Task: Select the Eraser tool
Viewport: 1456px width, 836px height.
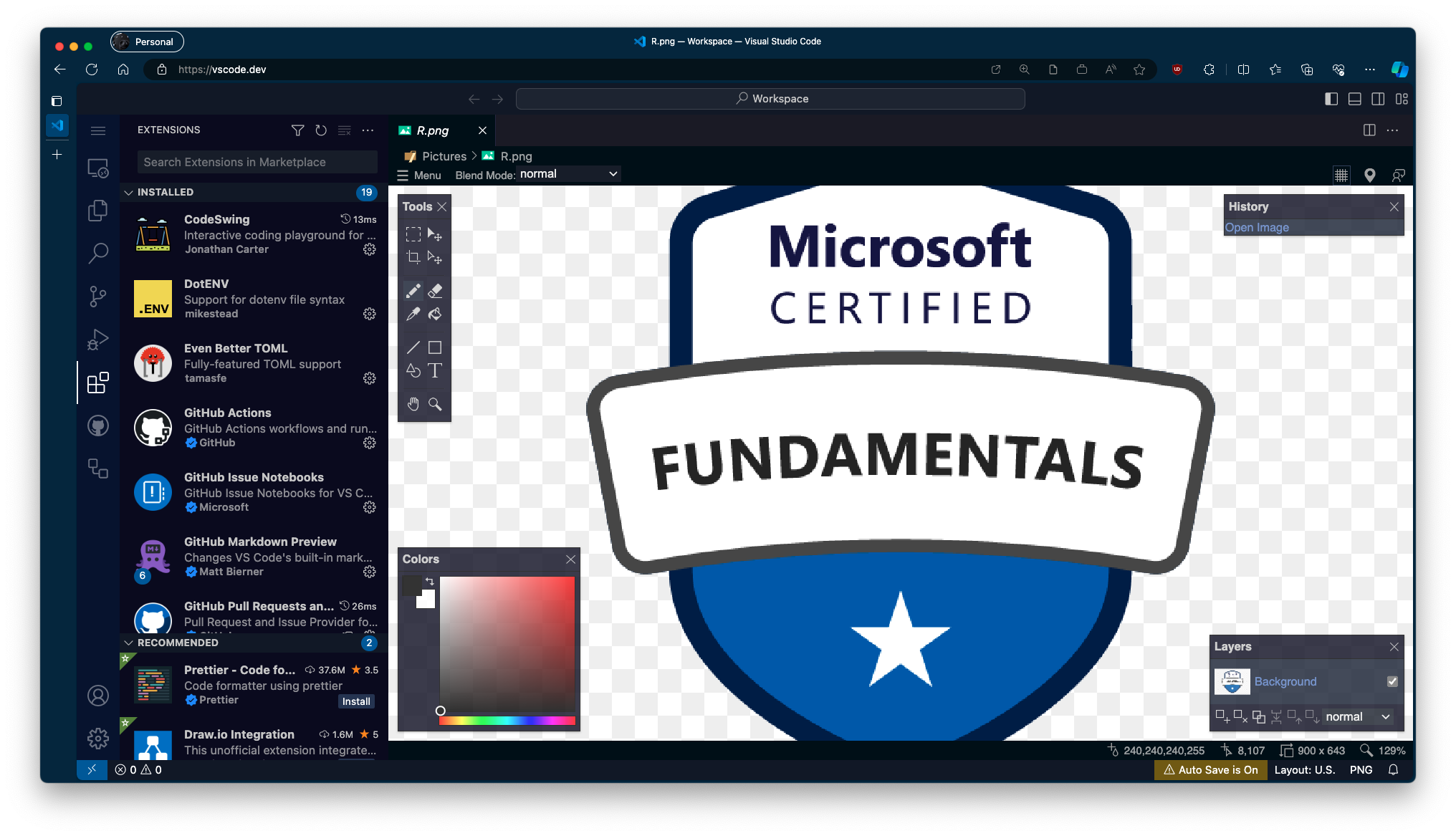Action: pos(435,291)
